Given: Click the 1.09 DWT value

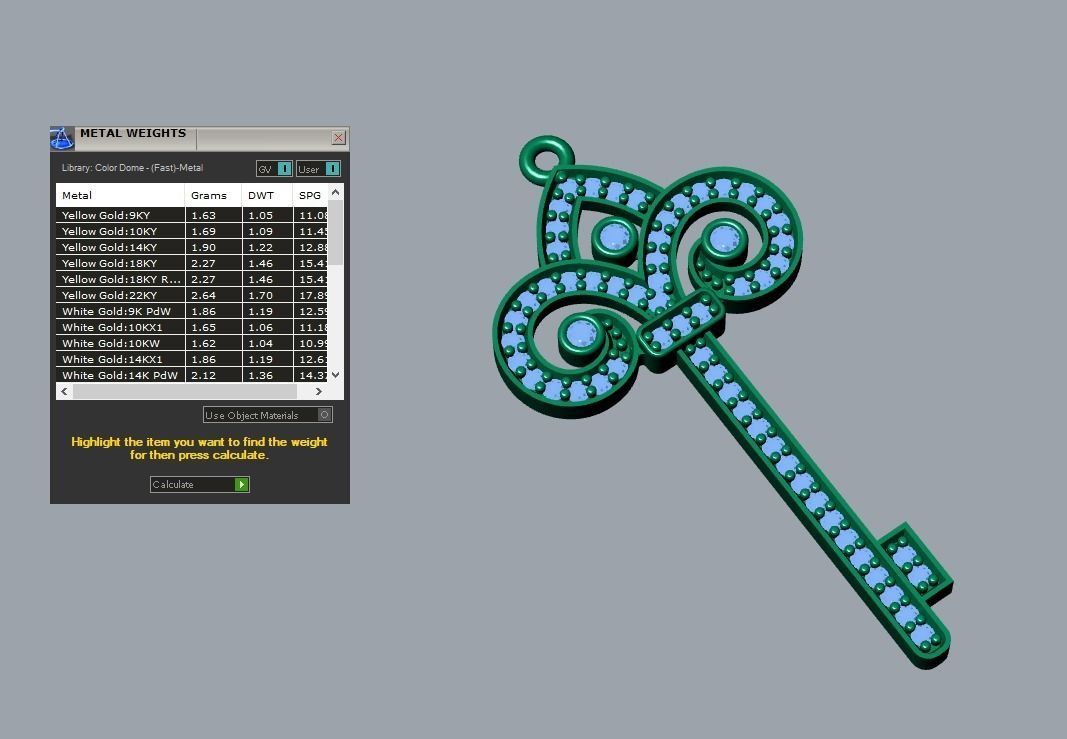Looking at the screenshot, I should pyautogui.click(x=261, y=231).
